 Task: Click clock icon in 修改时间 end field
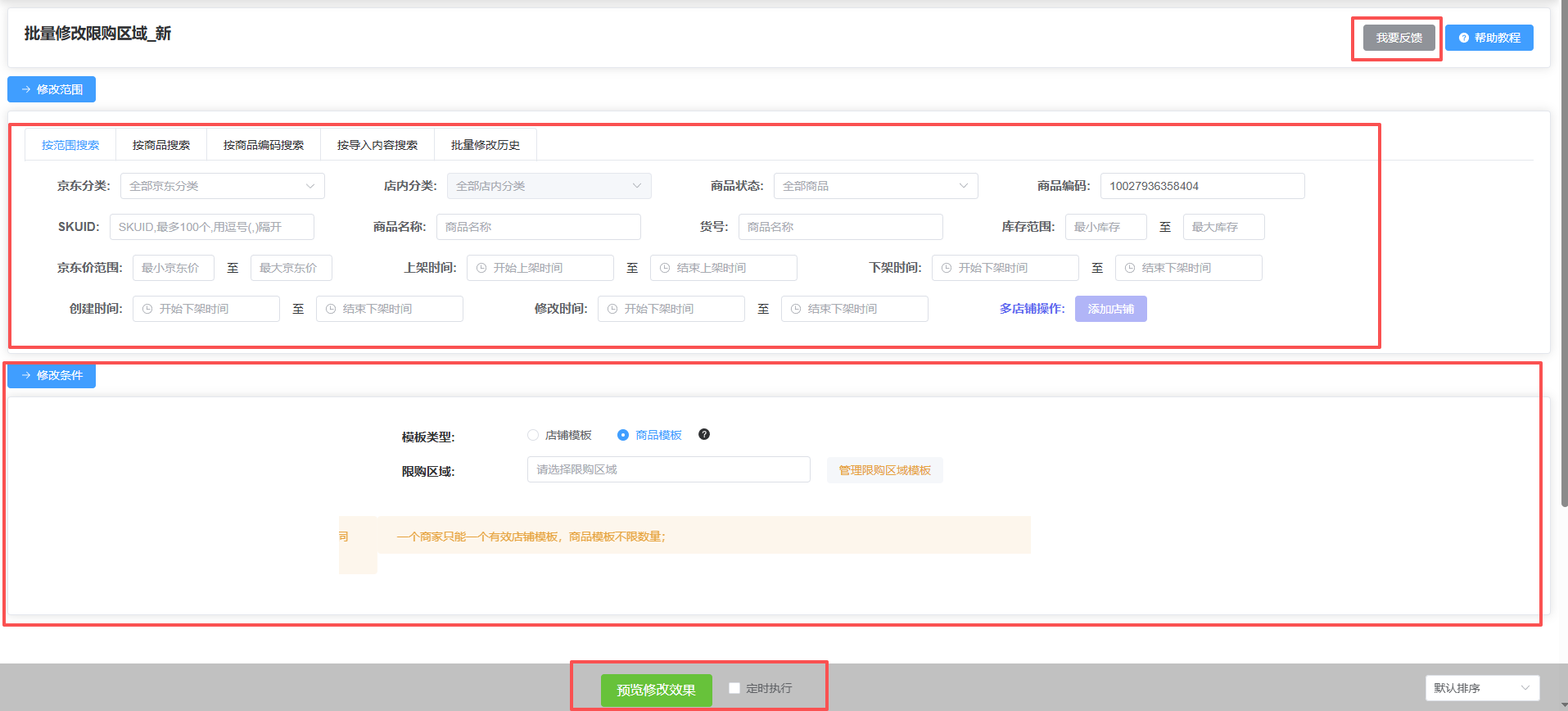coord(796,309)
